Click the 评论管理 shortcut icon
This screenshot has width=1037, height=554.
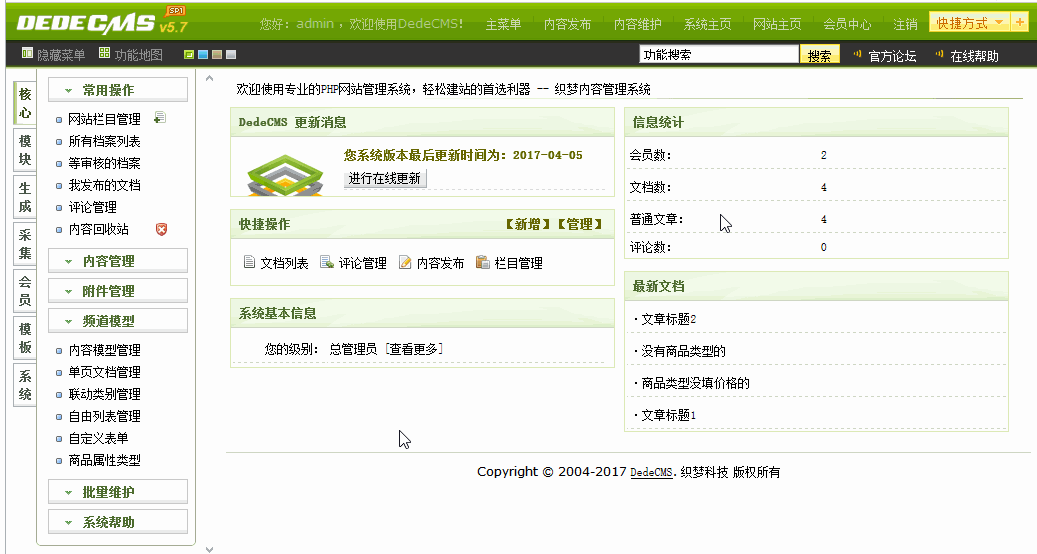(327, 263)
